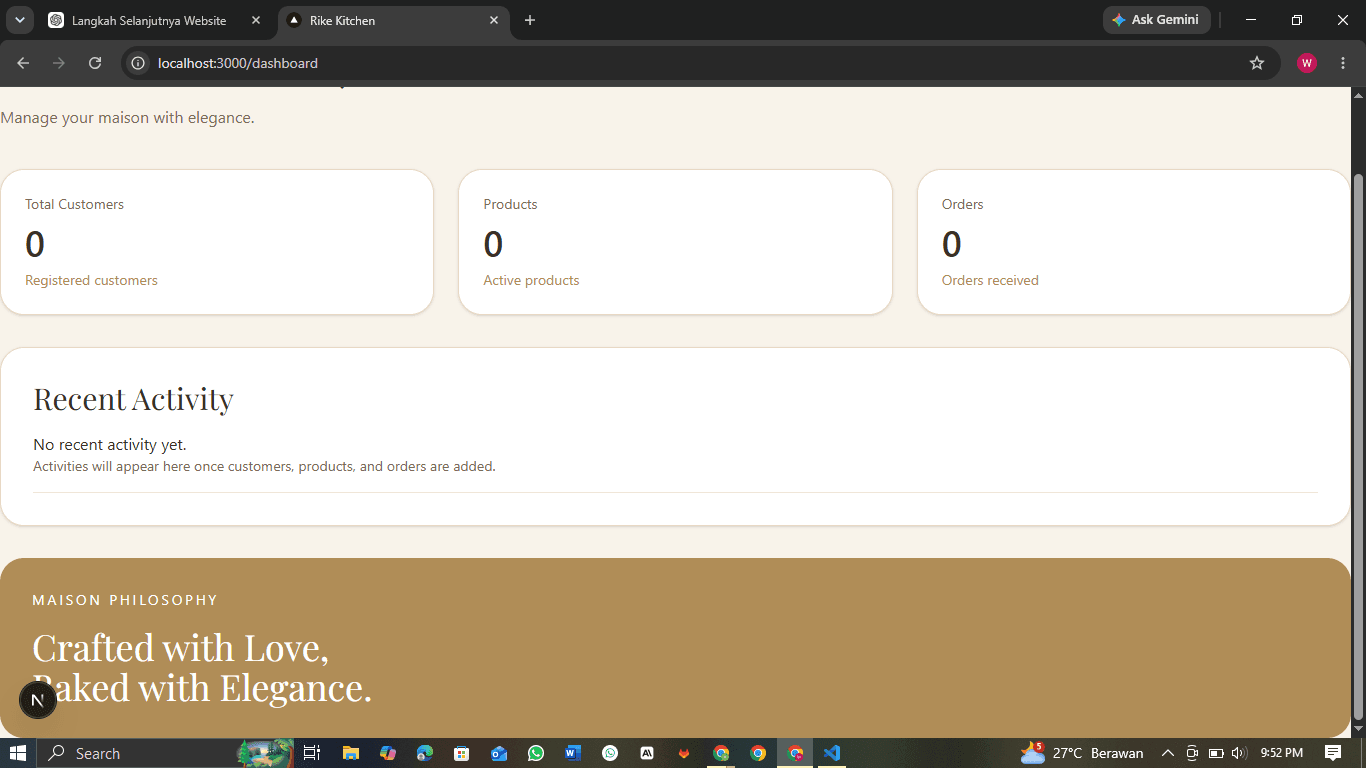This screenshot has height=768, width=1366.
Task: Open the tab search dropdown
Action: click(x=19, y=20)
